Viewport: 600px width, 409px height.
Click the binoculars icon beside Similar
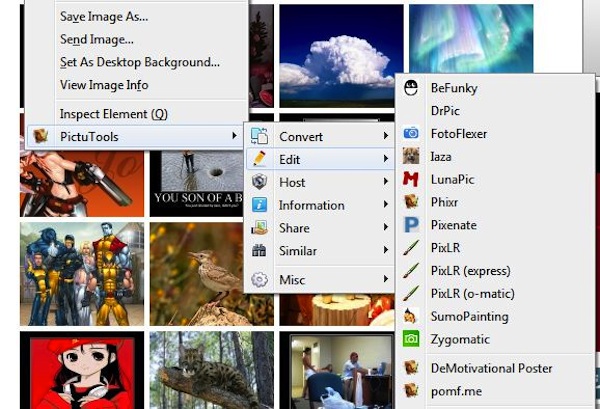point(259,251)
